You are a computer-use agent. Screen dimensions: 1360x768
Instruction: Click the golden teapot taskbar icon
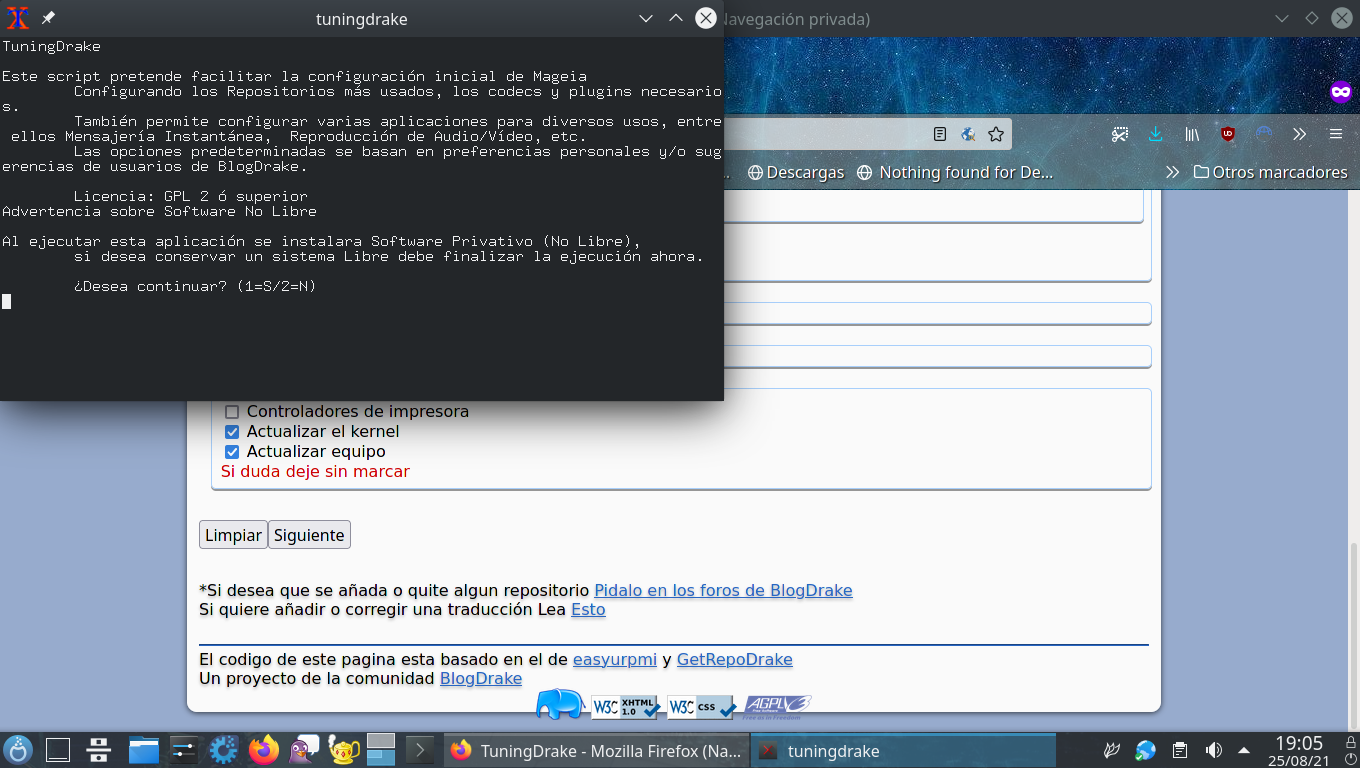coord(343,750)
